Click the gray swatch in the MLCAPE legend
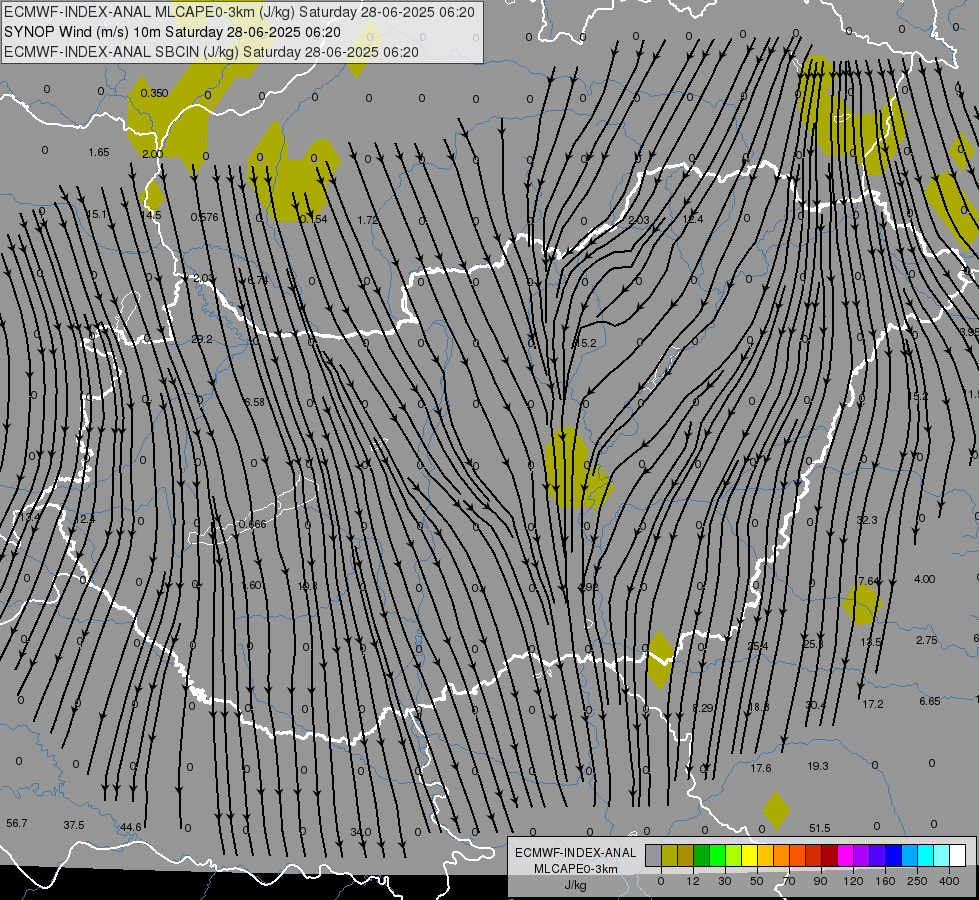The width and height of the screenshot is (979, 900). point(653,856)
